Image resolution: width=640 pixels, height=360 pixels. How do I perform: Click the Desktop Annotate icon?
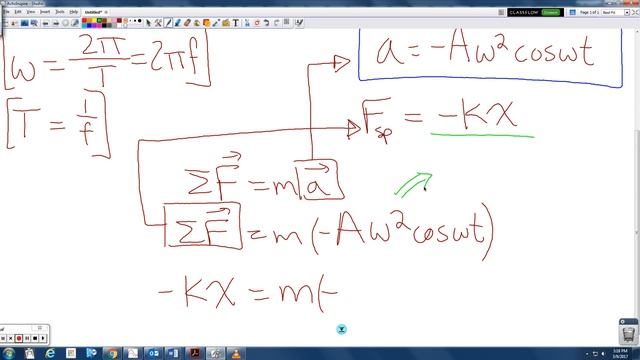click(x=75, y=23)
